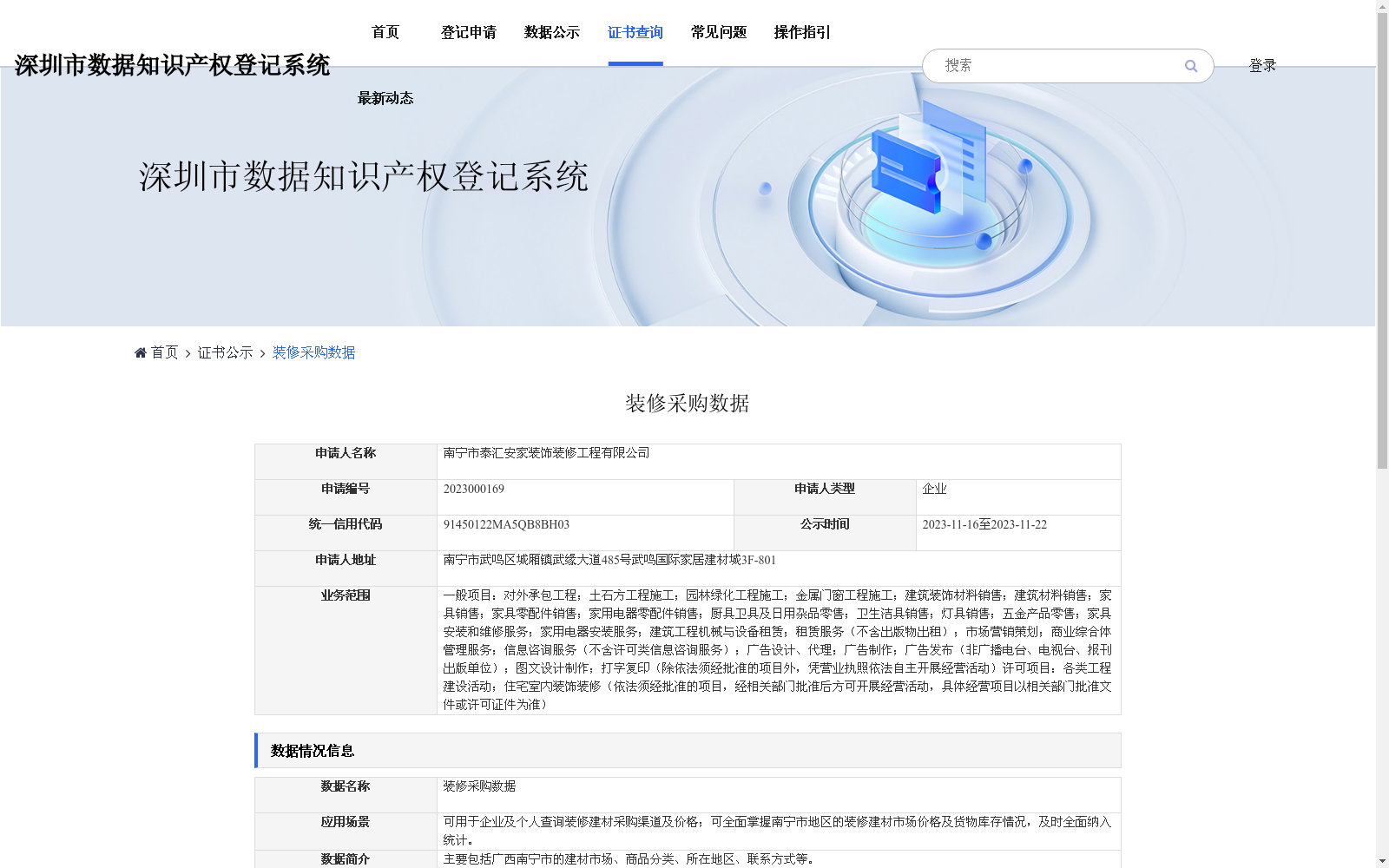Click the data name value 装修采购数据

coord(479,786)
